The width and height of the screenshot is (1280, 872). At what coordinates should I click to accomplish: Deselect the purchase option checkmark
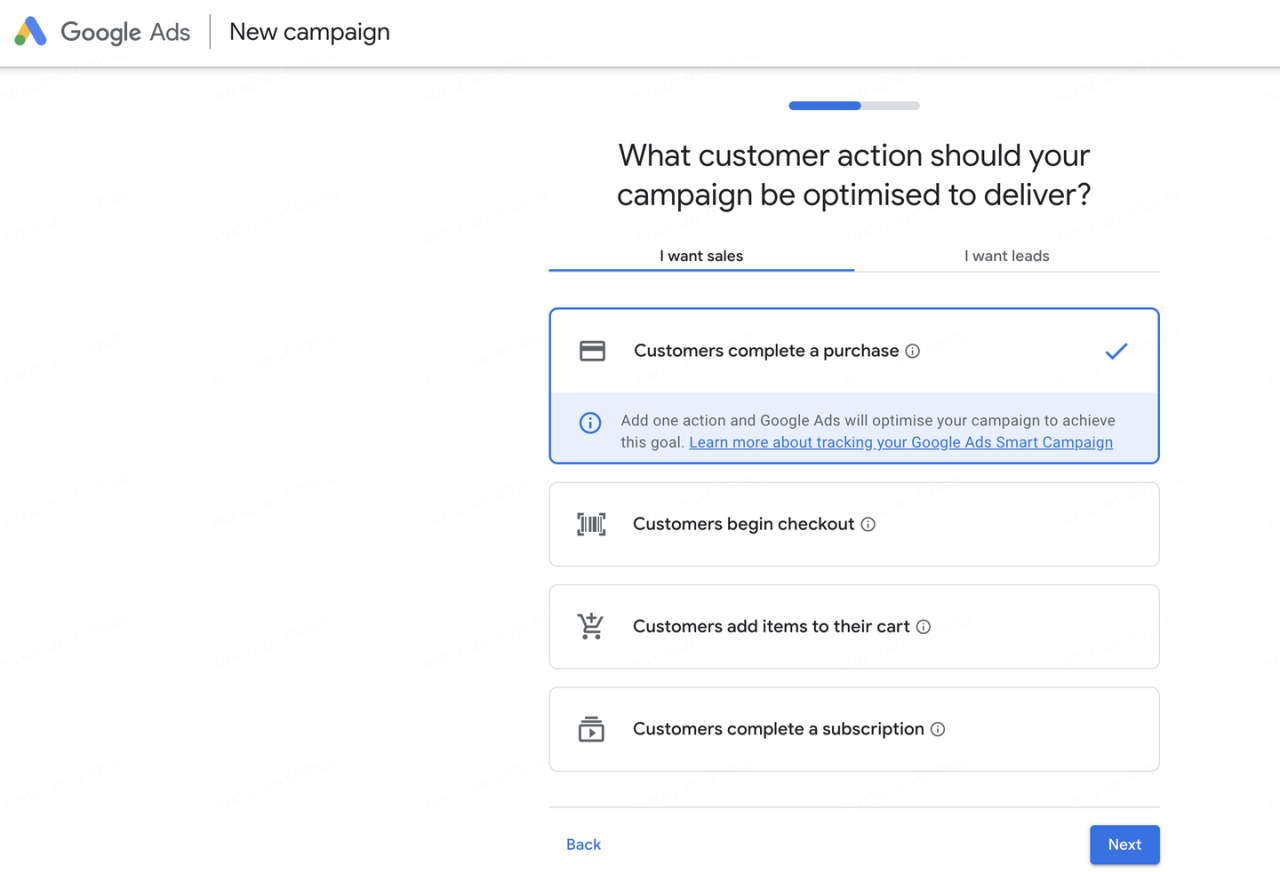pyautogui.click(x=1116, y=351)
